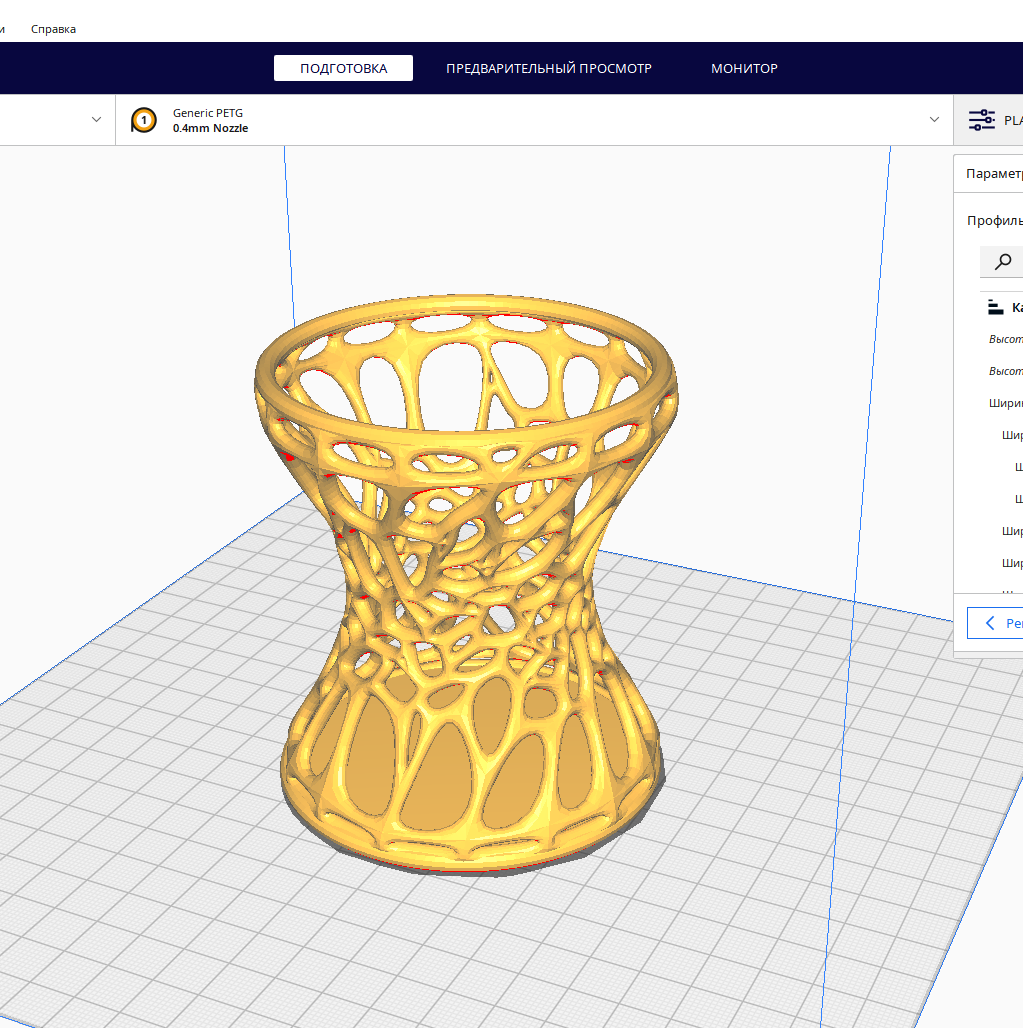This screenshot has width=1023, height=1028.
Task: Collapse the bold category header beside layers icon
Action: tap(1016, 307)
